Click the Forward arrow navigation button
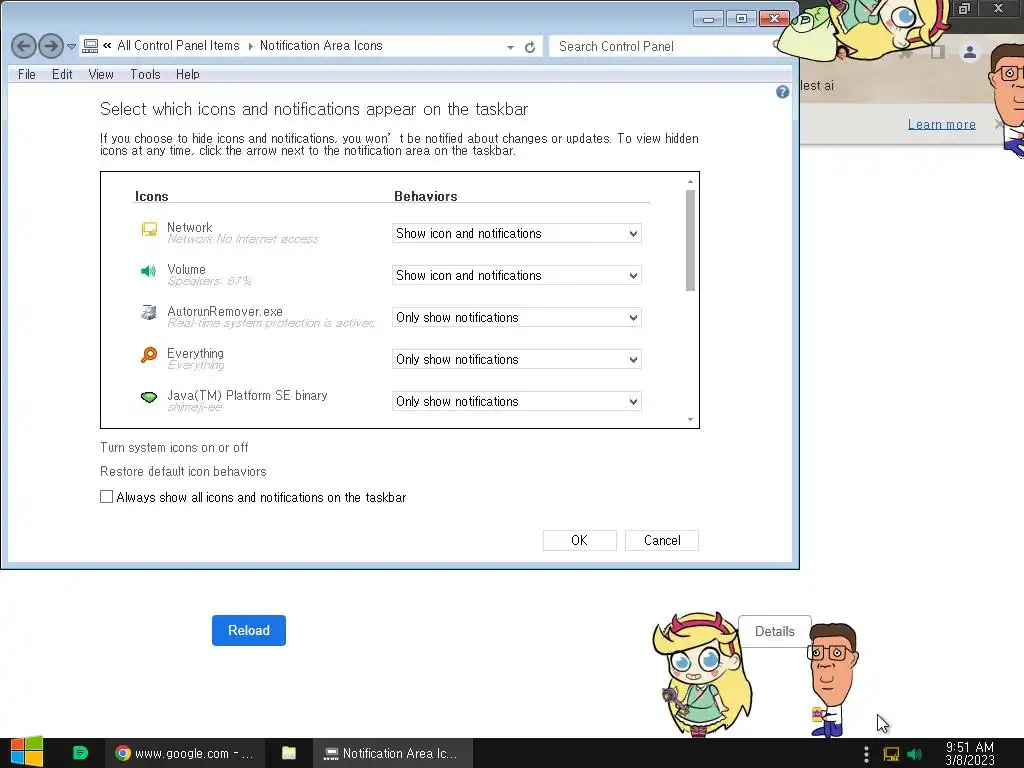This screenshot has height=768, width=1024. pyautogui.click(x=51, y=46)
